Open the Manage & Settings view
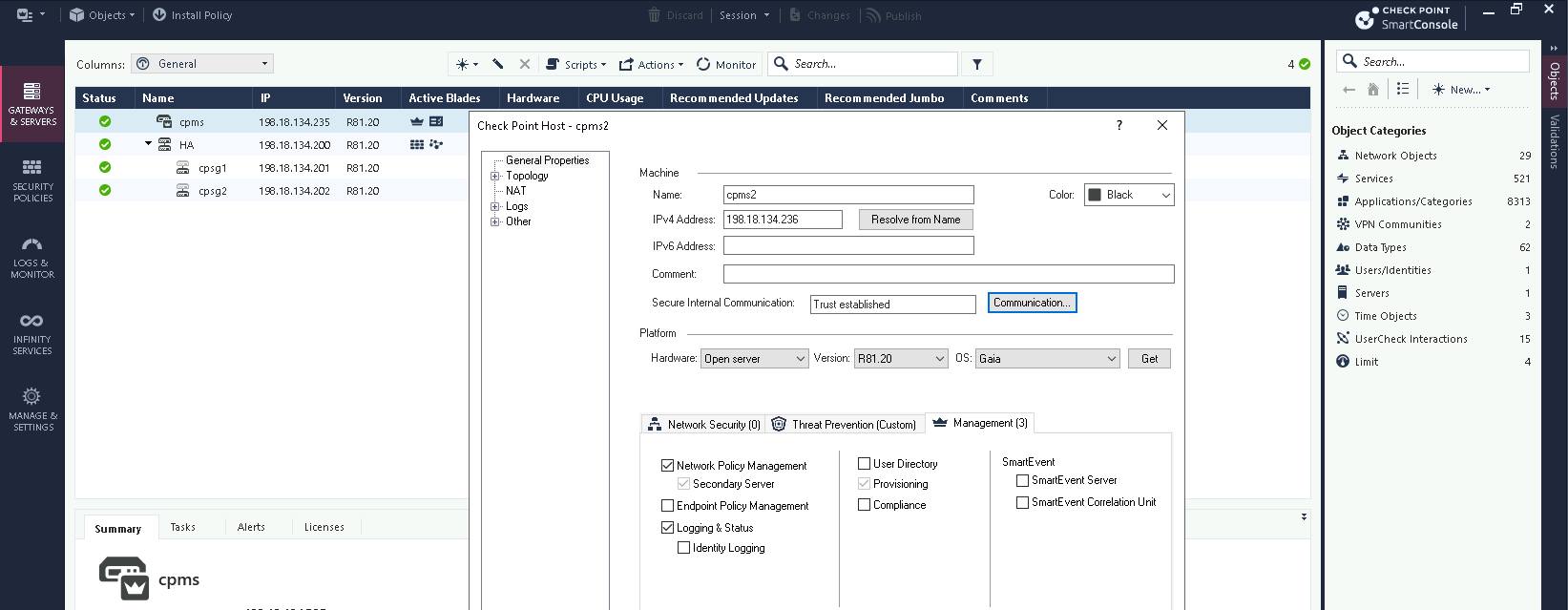 (32, 410)
